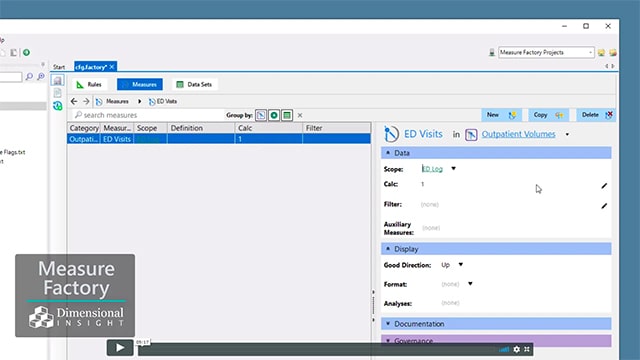Close the cfg.factory tab
The width and height of the screenshot is (640, 360).
112,67
